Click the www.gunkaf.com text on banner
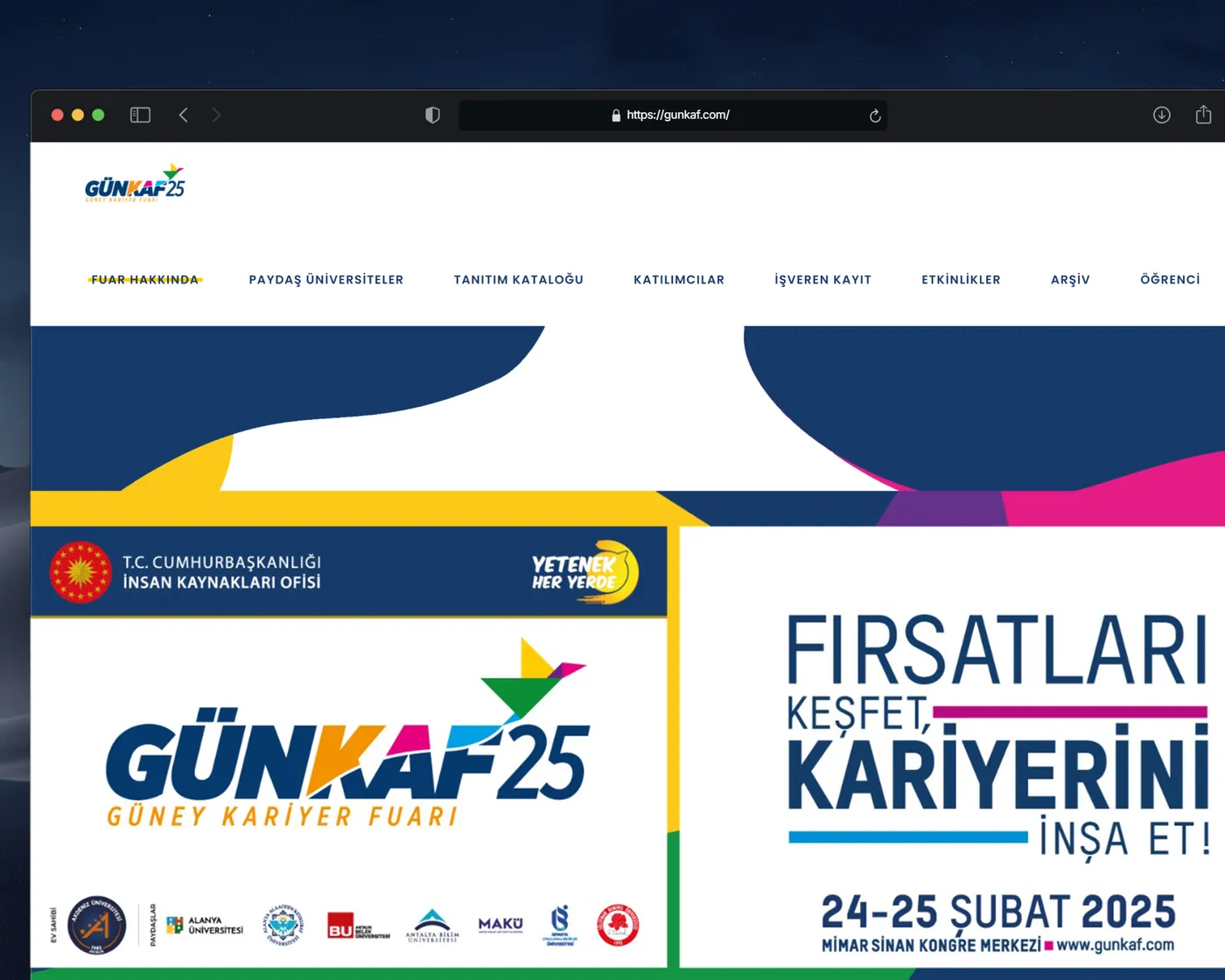Image resolution: width=1225 pixels, height=980 pixels. pyautogui.click(x=1115, y=945)
